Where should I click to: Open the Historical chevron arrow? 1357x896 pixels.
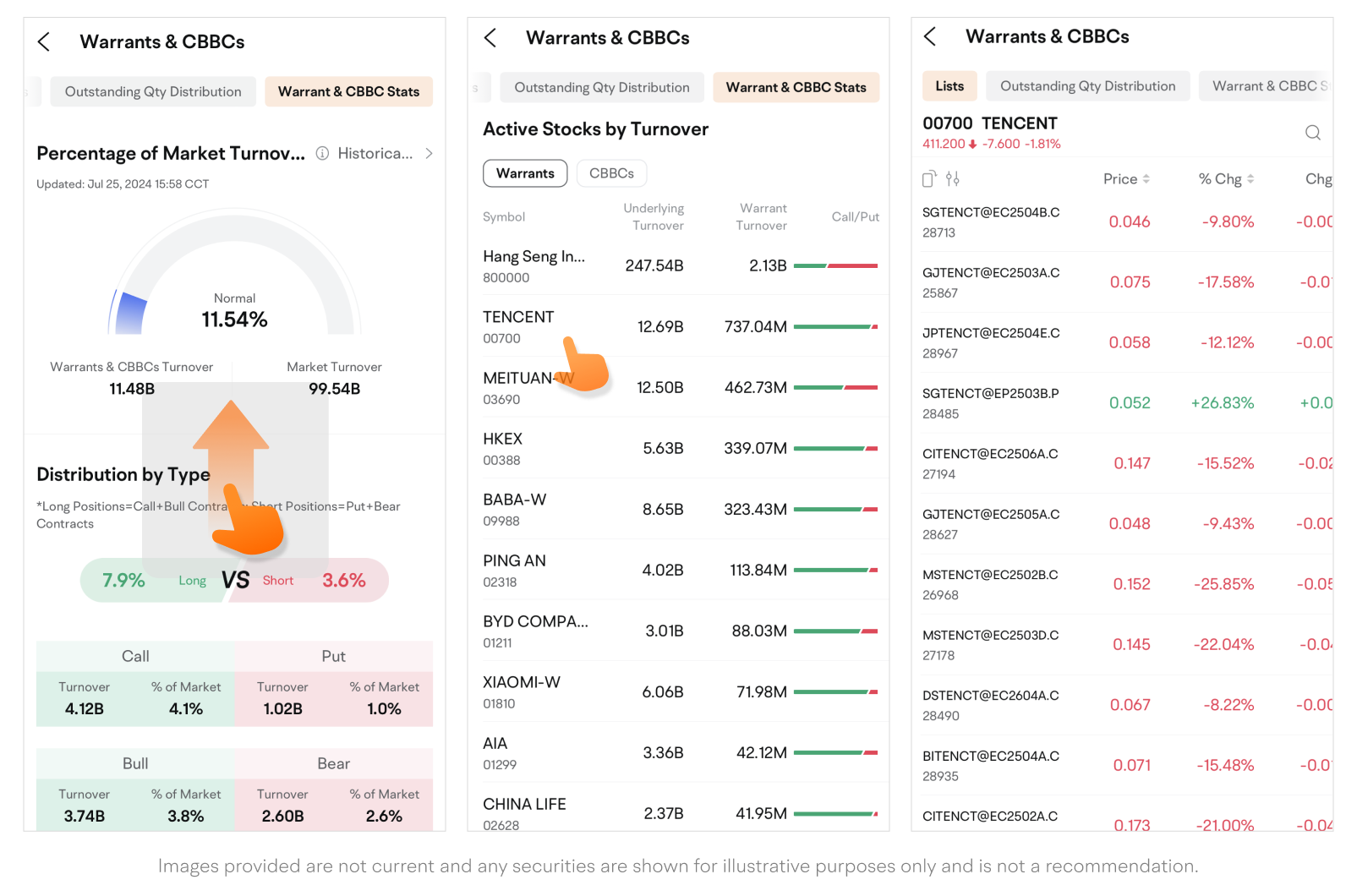(x=430, y=153)
